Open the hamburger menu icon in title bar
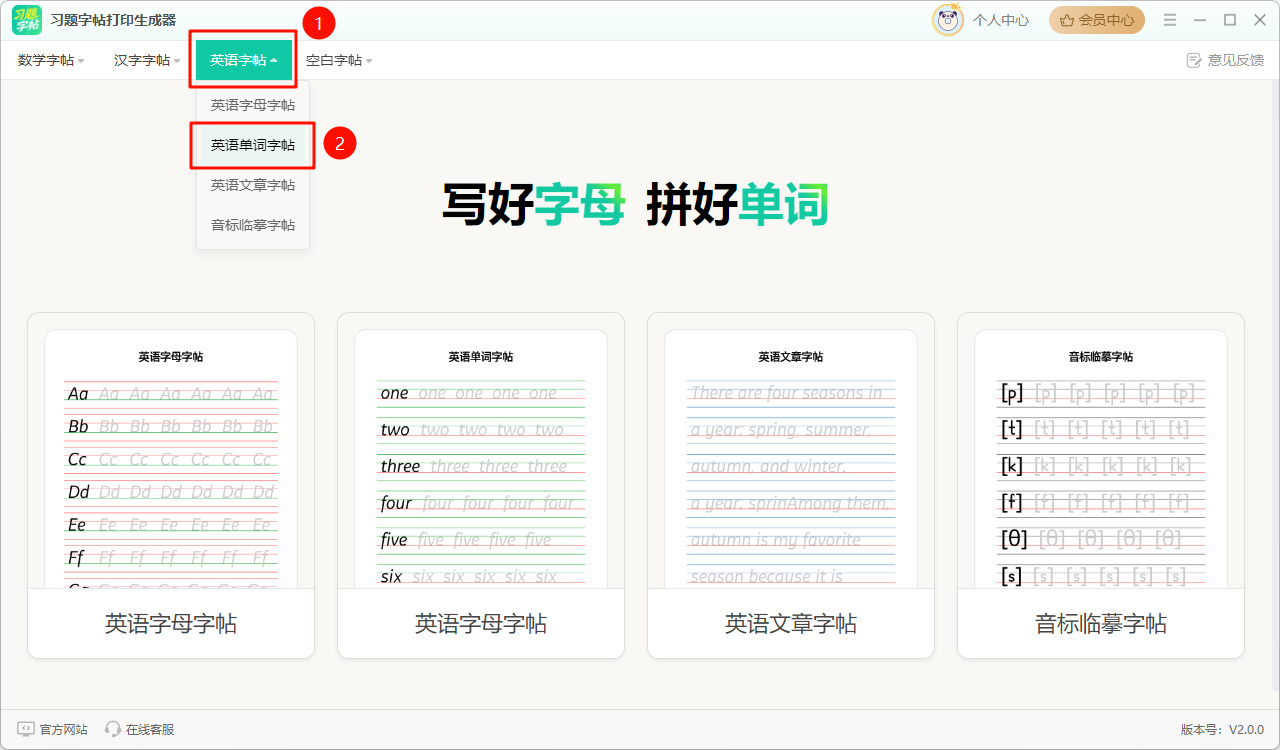 [1170, 20]
